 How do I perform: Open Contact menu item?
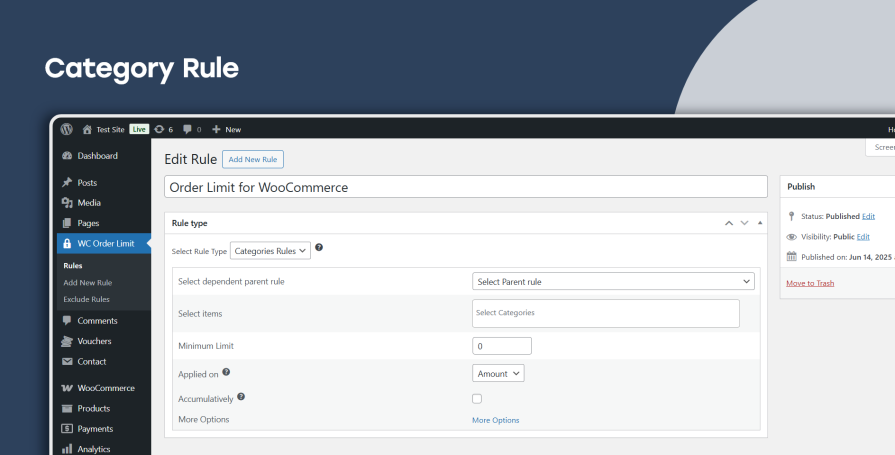[x=92, y=361]
